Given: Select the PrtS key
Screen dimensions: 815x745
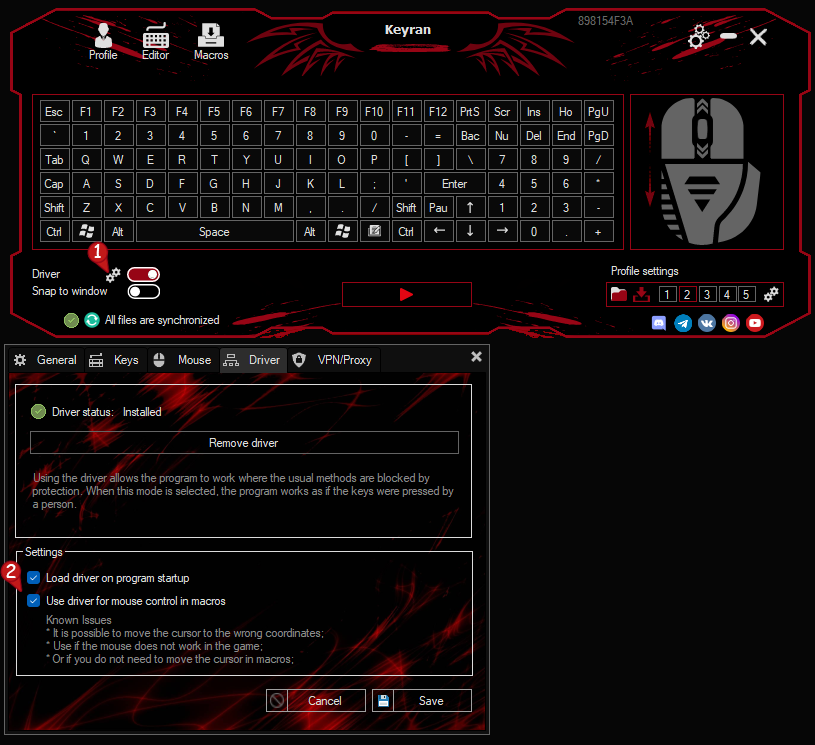Looking at the screenshot, I should (470, 112).
